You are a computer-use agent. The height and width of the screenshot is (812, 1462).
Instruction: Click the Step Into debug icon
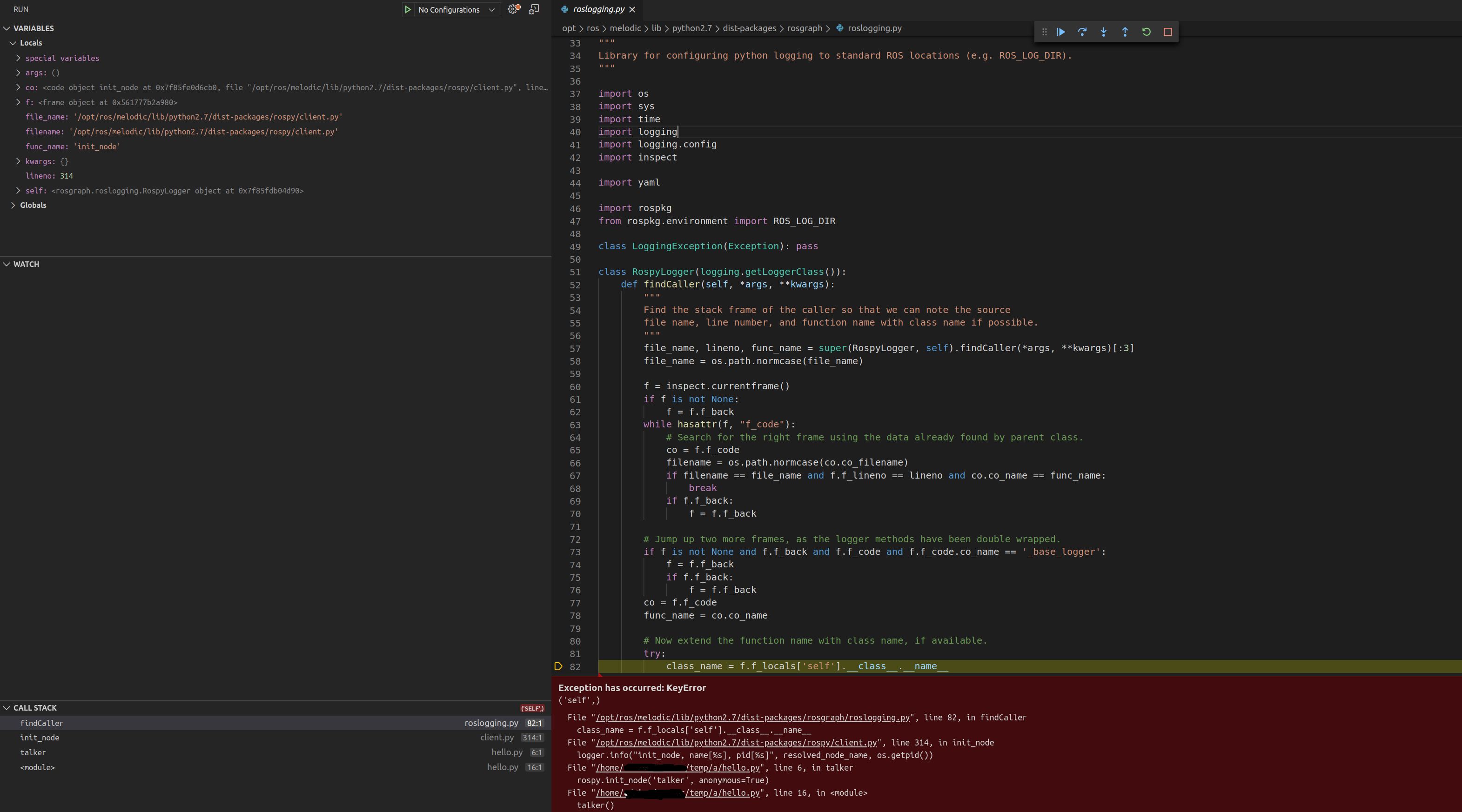click(1103, 32)
